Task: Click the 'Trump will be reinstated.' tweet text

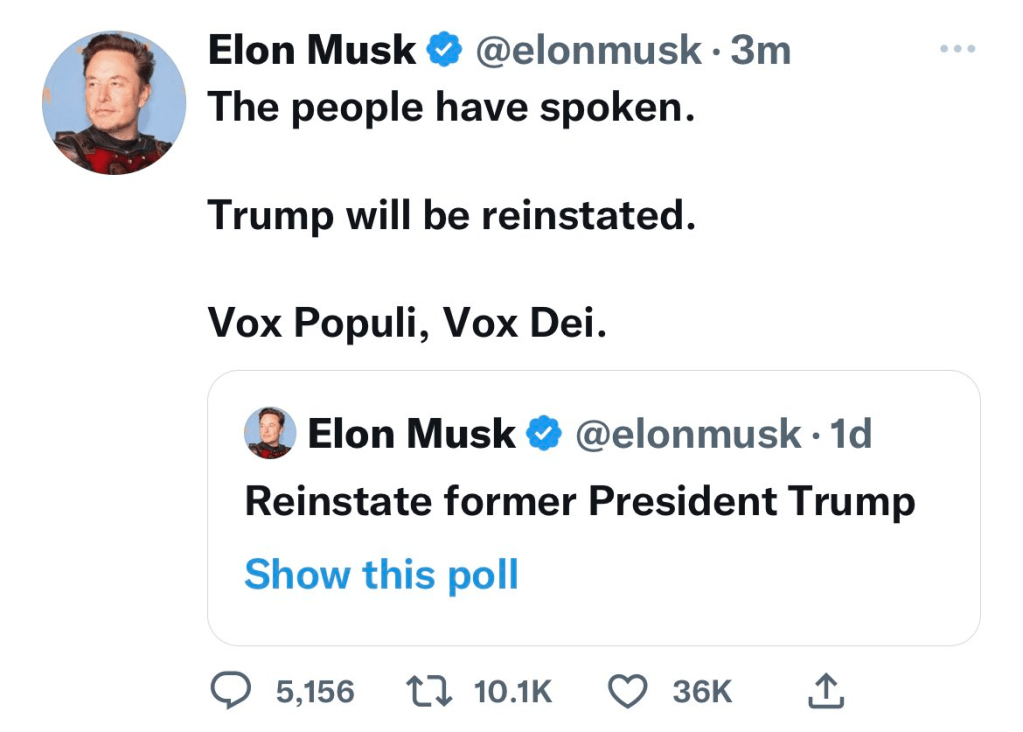Action: [450, 214]
